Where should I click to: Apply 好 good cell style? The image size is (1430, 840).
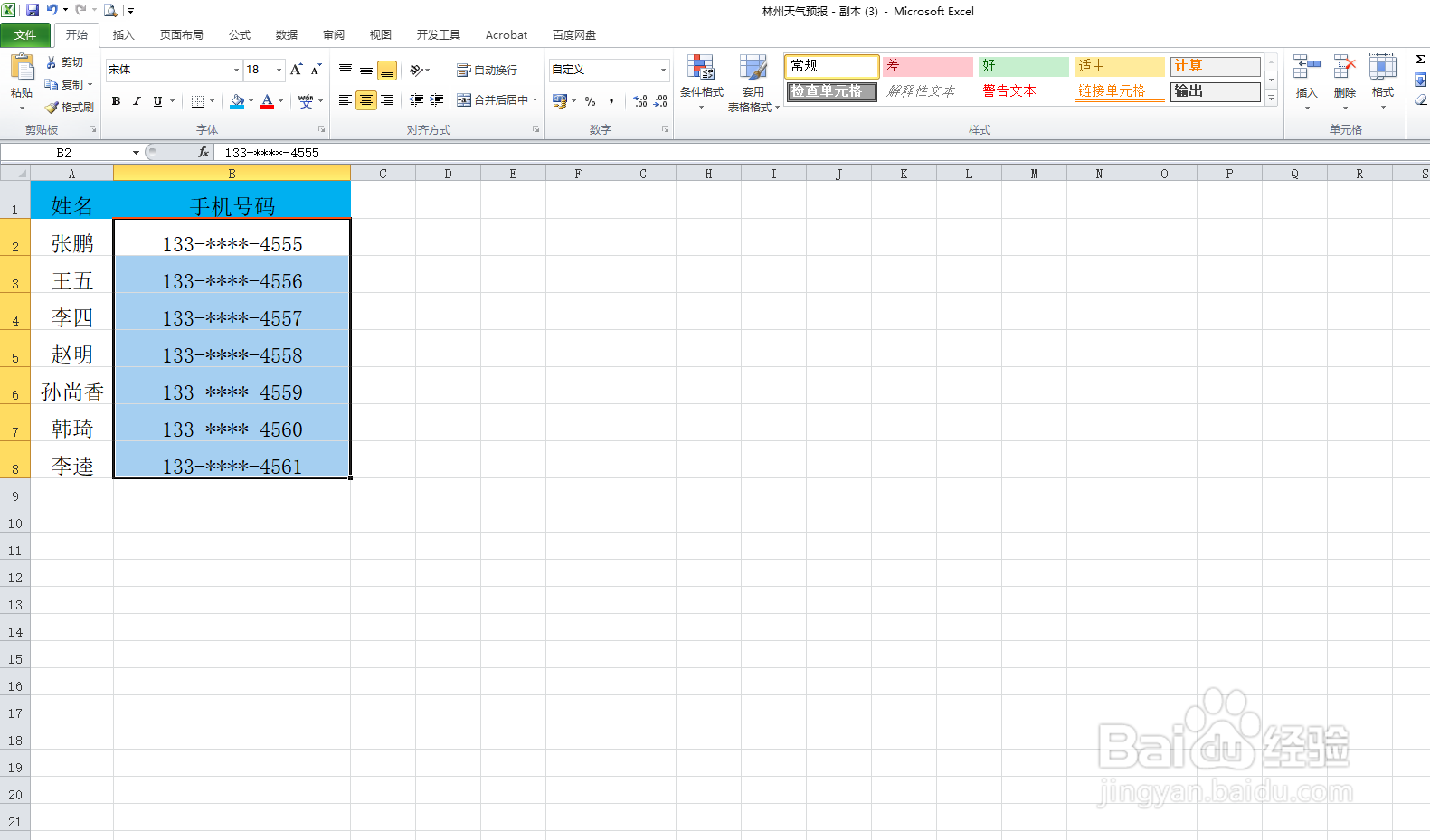[1024, 66]
